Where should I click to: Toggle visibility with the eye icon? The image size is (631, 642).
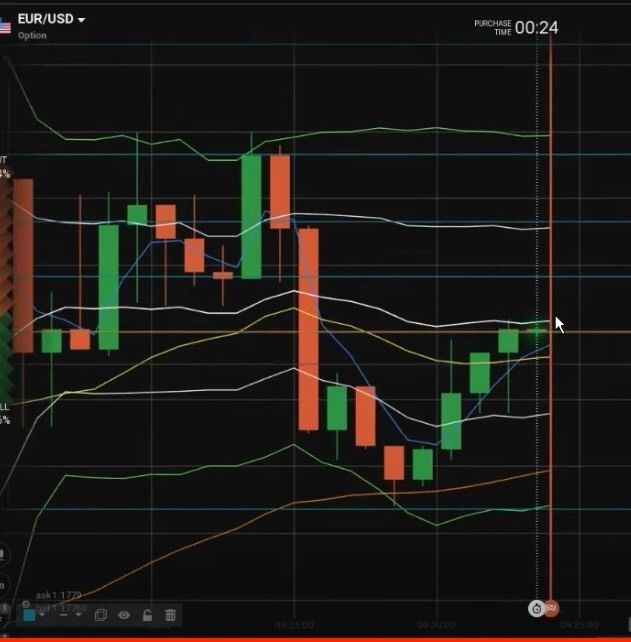124,615
